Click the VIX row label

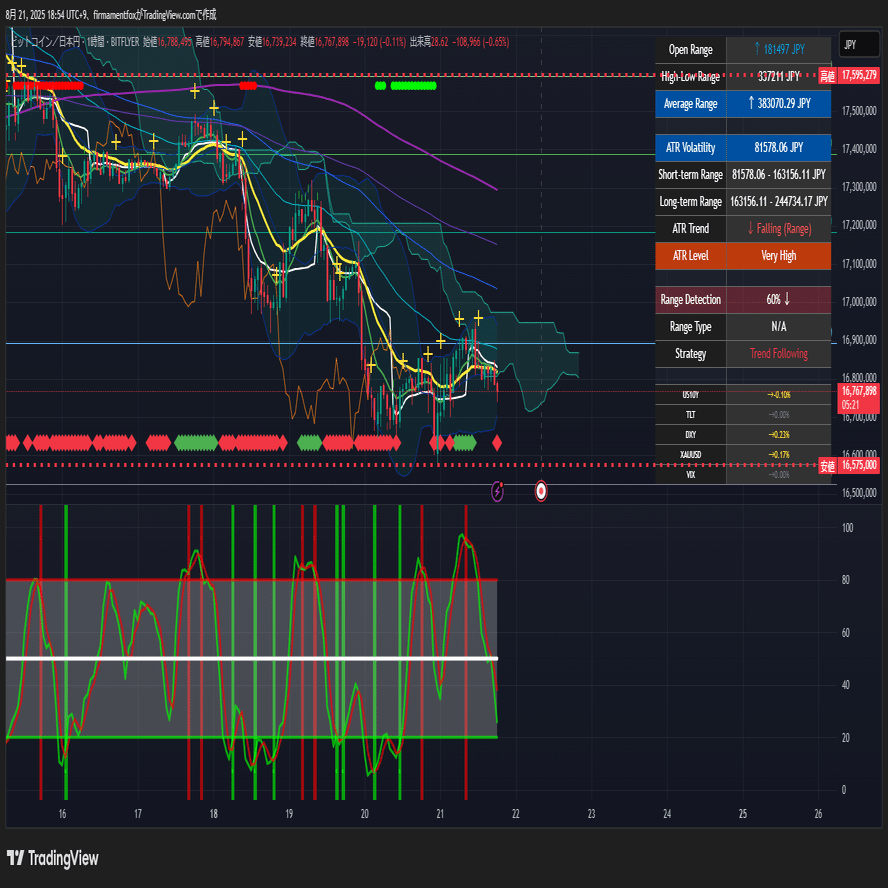click(690, 475)
